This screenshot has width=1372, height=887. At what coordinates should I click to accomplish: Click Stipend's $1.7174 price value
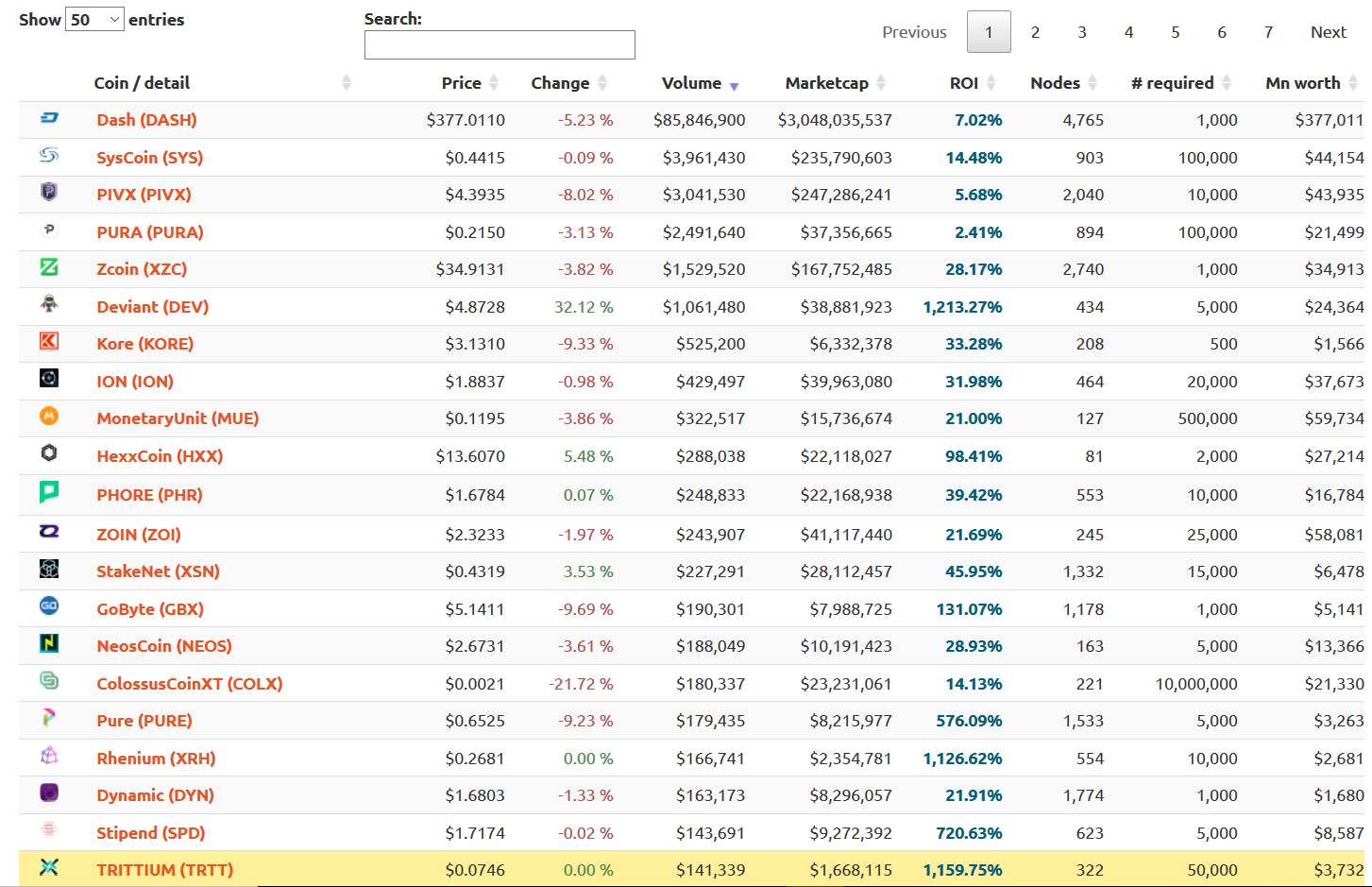[x=475, y=833]
